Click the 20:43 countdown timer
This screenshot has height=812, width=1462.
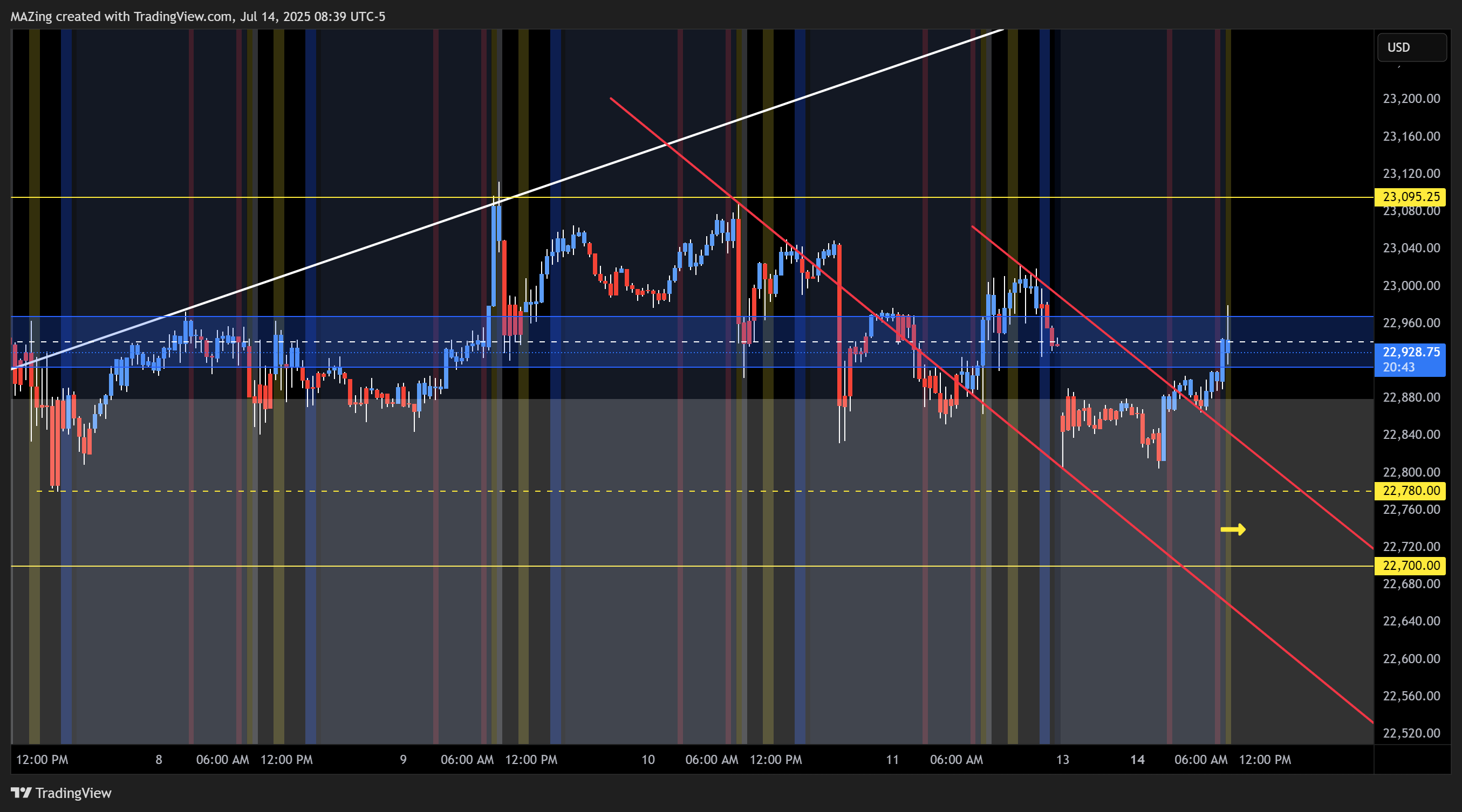pos(1398,367)
